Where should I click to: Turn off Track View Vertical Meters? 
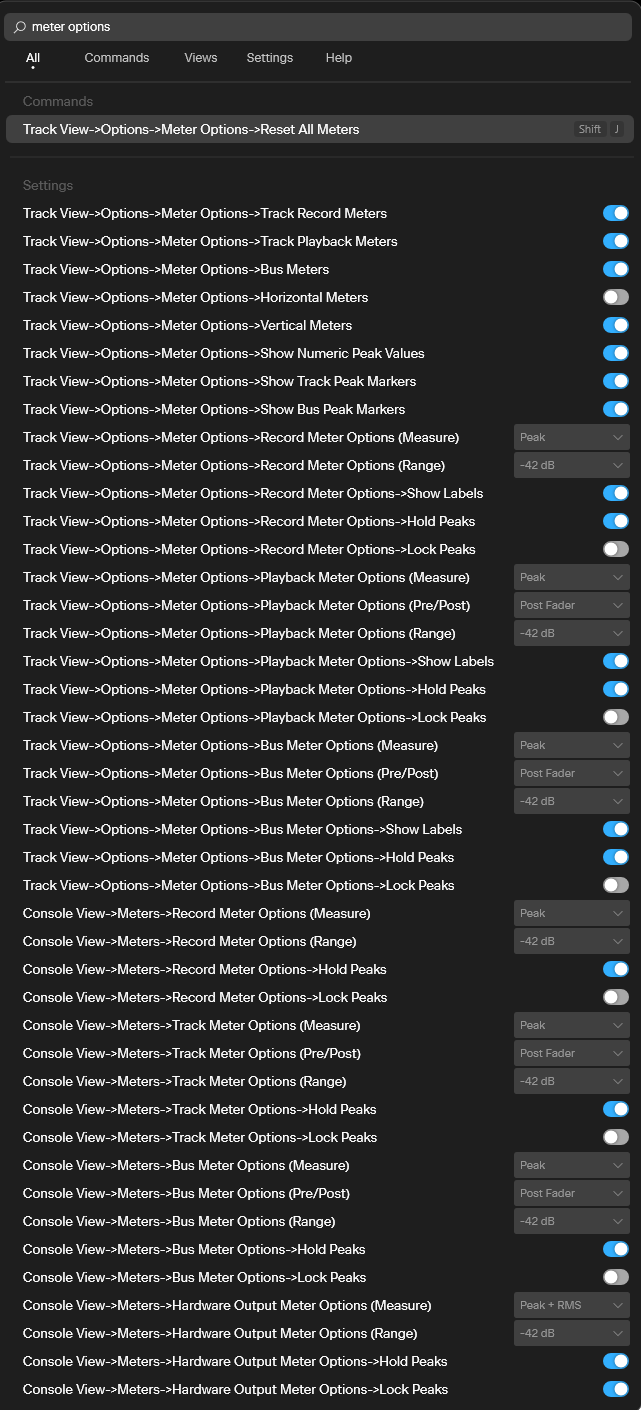pyautogui.click(x=615, y=325)
